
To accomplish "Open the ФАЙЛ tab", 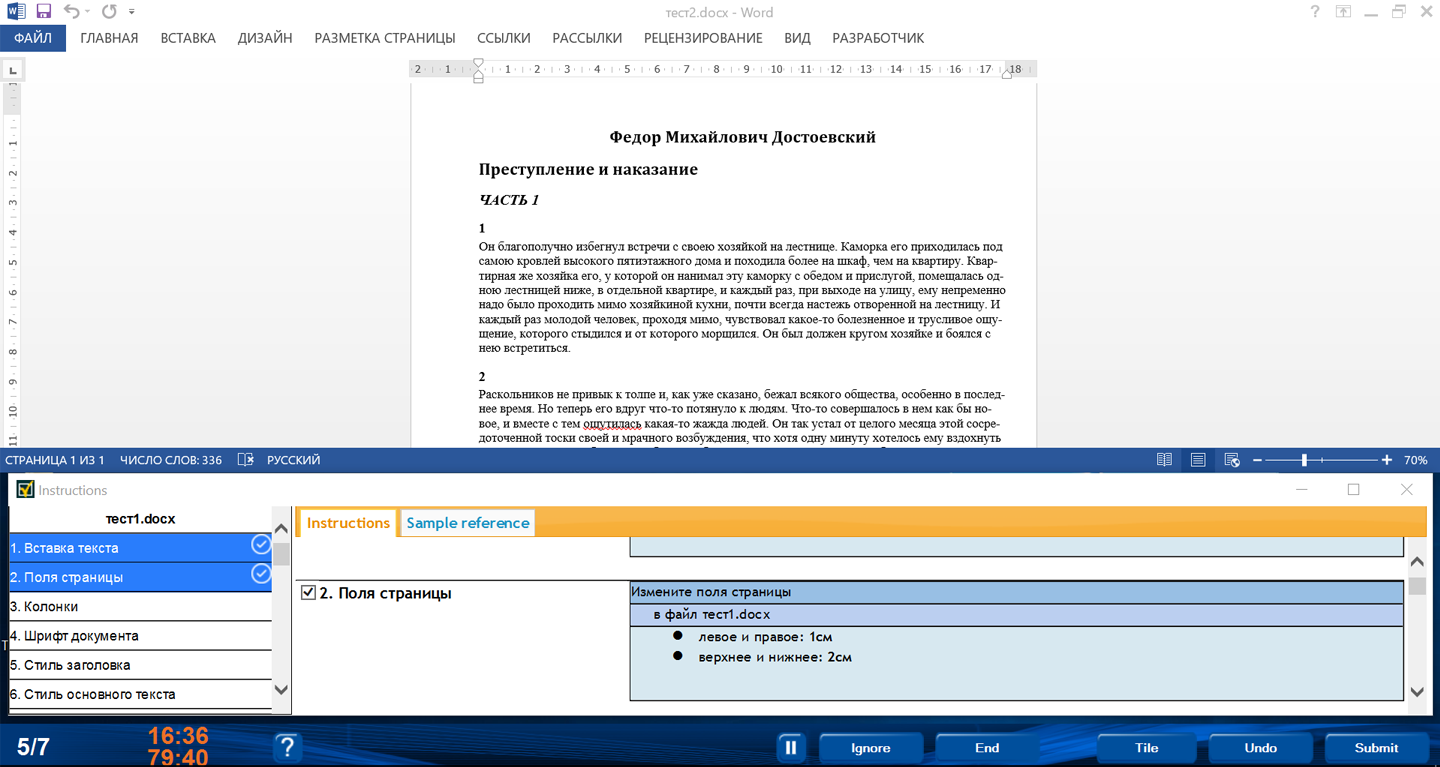I will point(33,38).
